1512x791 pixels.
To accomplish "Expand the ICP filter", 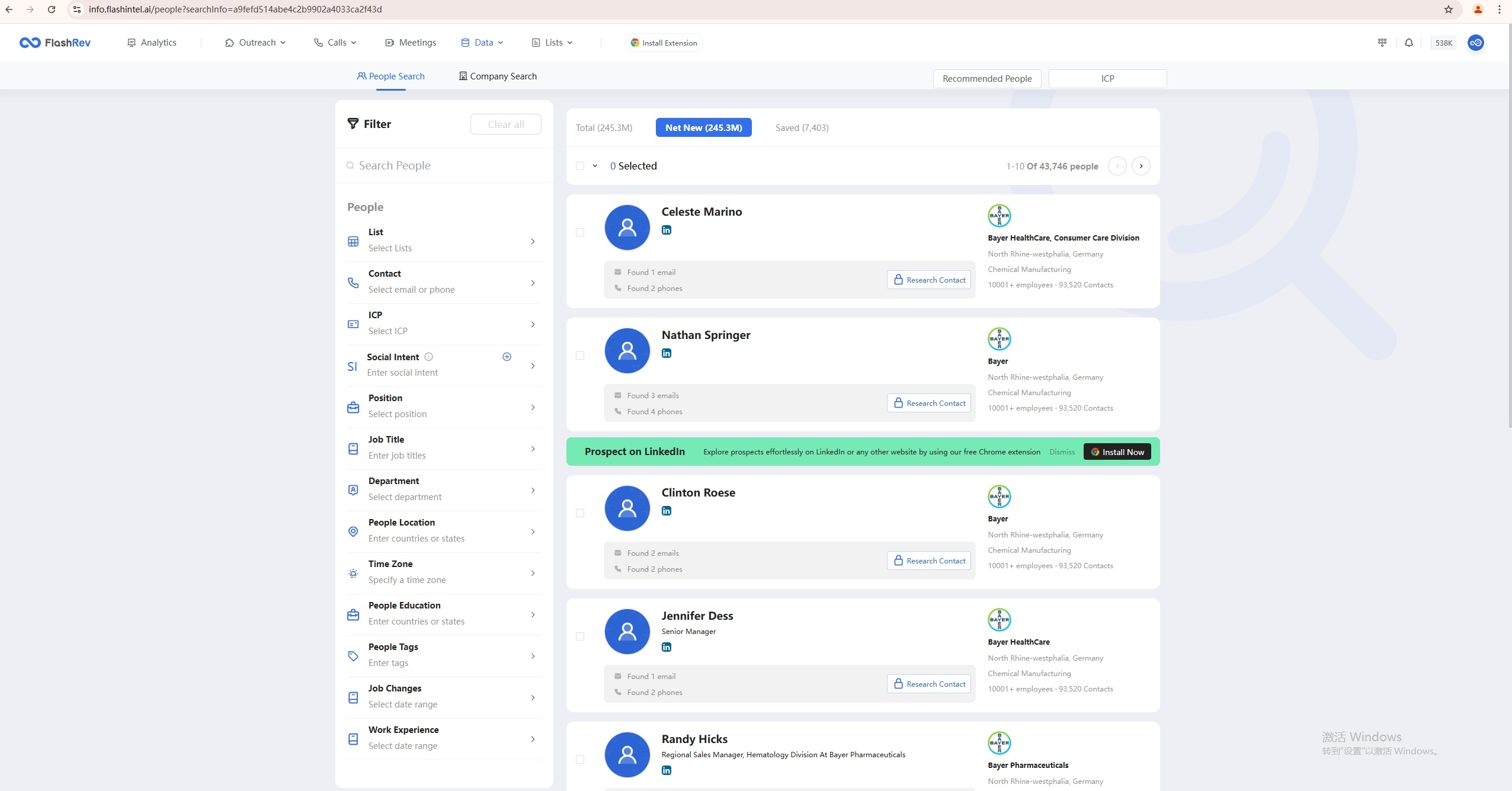I will coord(444,324).
